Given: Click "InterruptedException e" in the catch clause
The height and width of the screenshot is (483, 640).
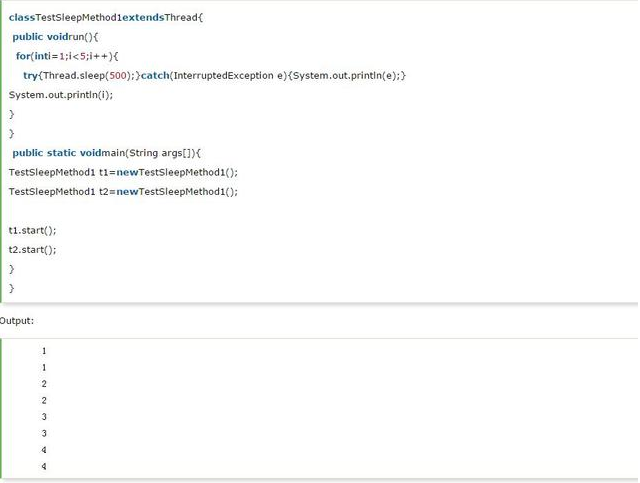Looking at the screenshot, I should 229,76.
